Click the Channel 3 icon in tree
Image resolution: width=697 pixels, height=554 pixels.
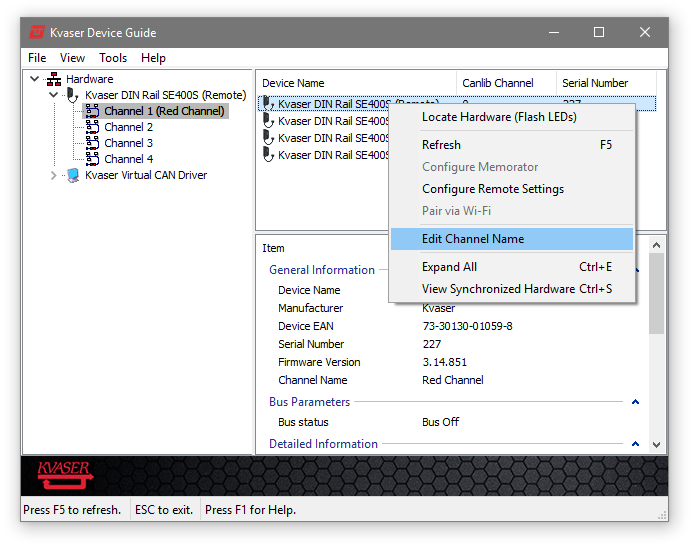(92, 143)
